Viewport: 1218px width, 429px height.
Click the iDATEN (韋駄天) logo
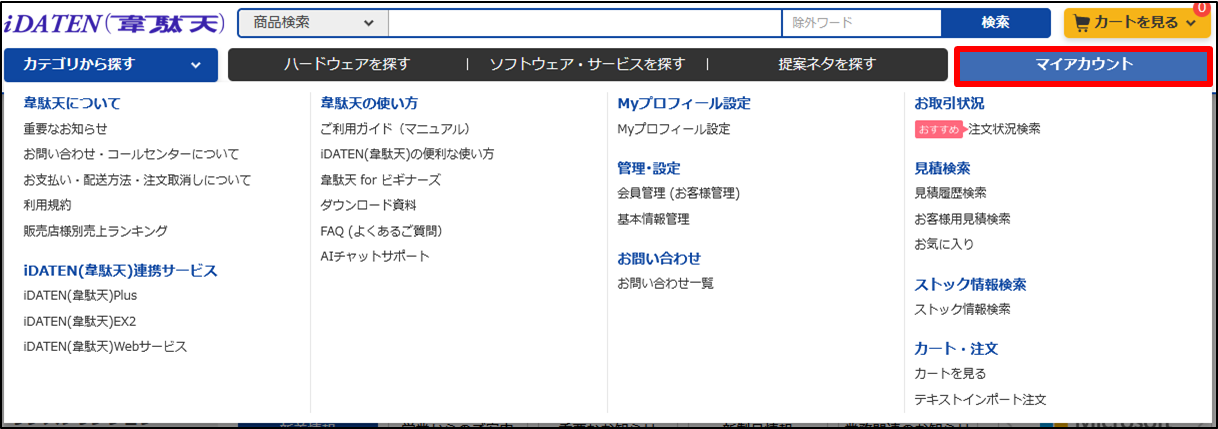[x=116, y=22]
